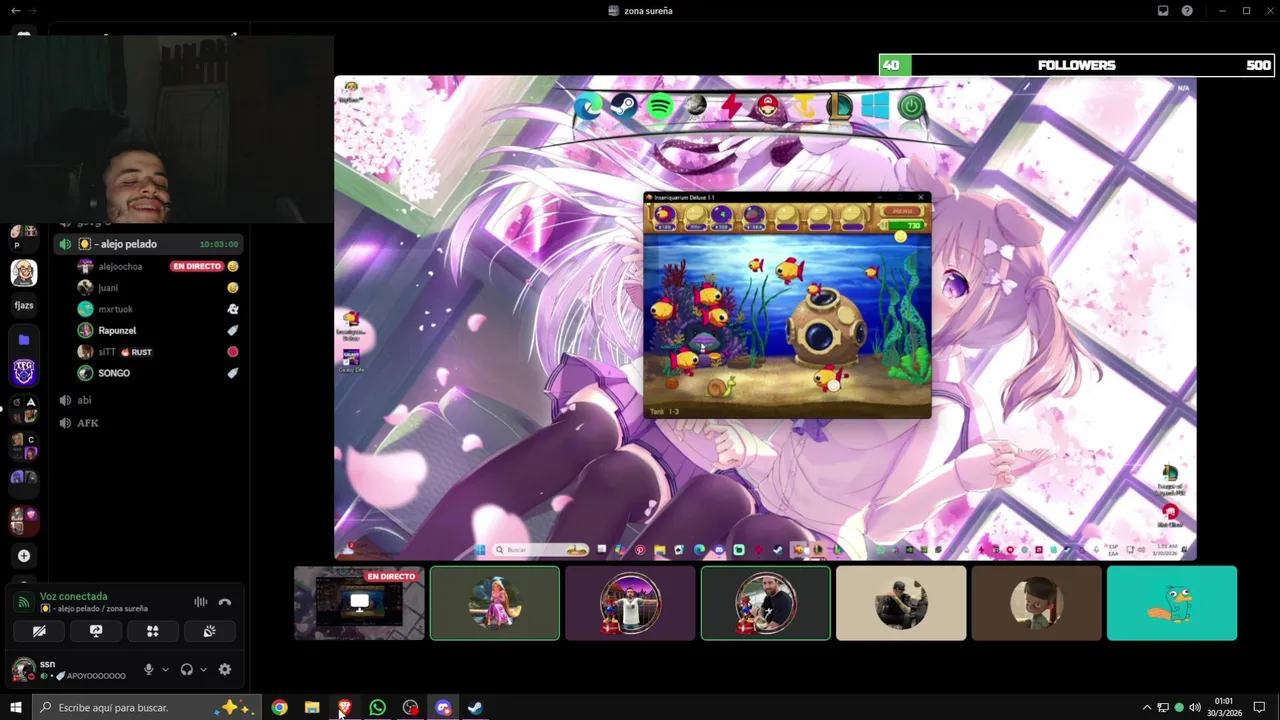Click the EN DIRECTO badge beside alejoochoa

pos(196,267)
